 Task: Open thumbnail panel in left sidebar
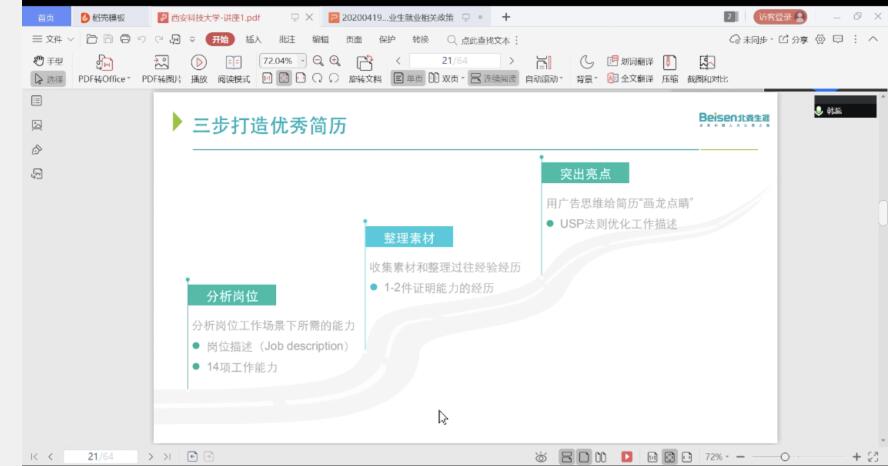coord(37,125)
